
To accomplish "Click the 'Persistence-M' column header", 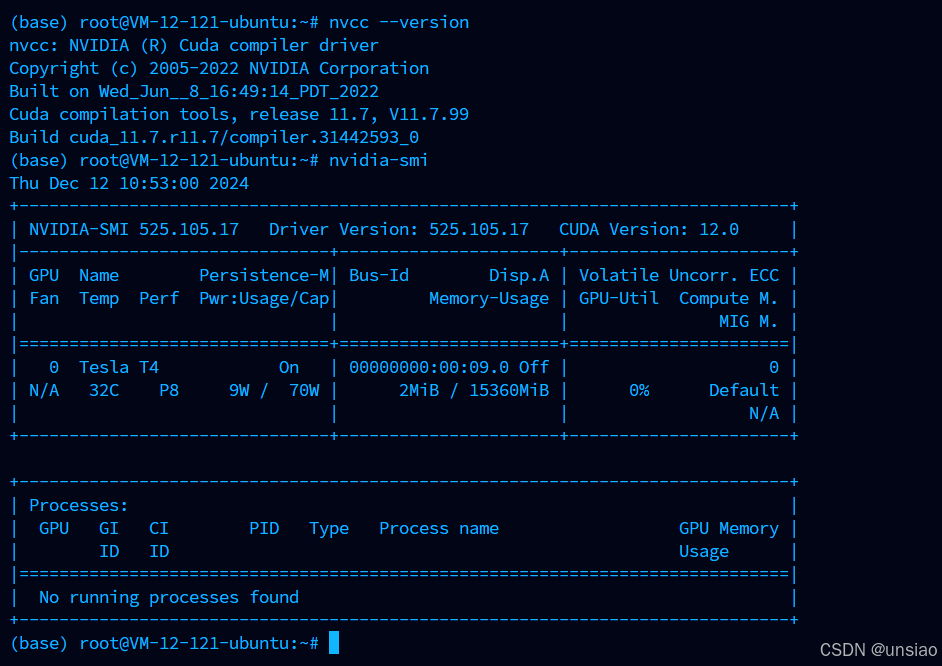I will (264, 276).
